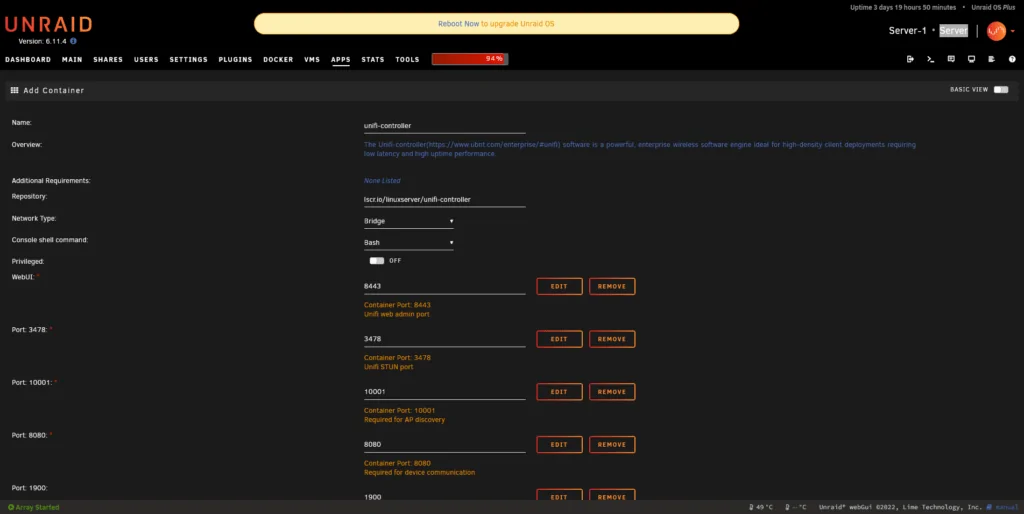Click Edit button for WebUI port 8443
The width and height of the screenshot is (1024, 514).
coord(559,286)
